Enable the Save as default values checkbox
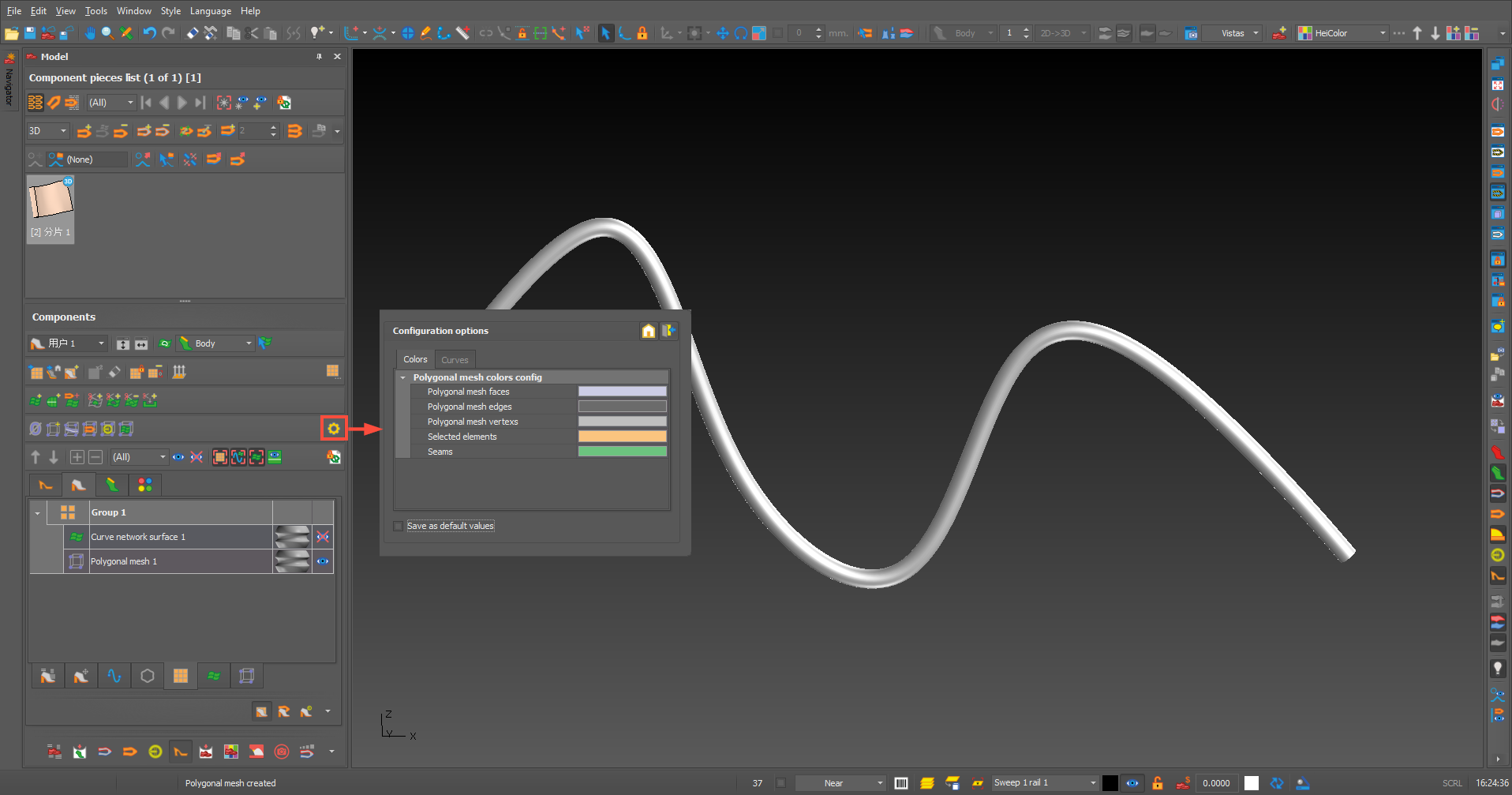 pyautogui.click(x=399, y=527)
